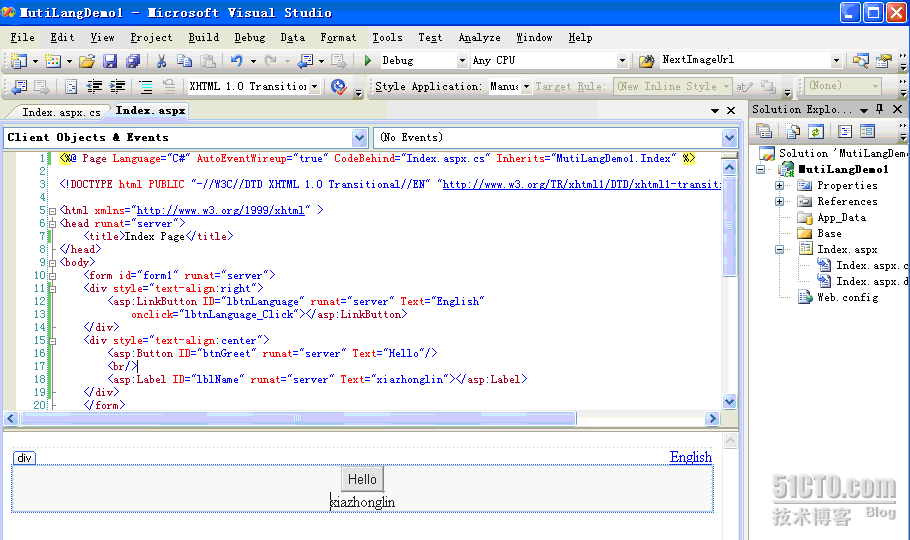Pin the Solution Explorer panel with the pushpin

[880, 109]
